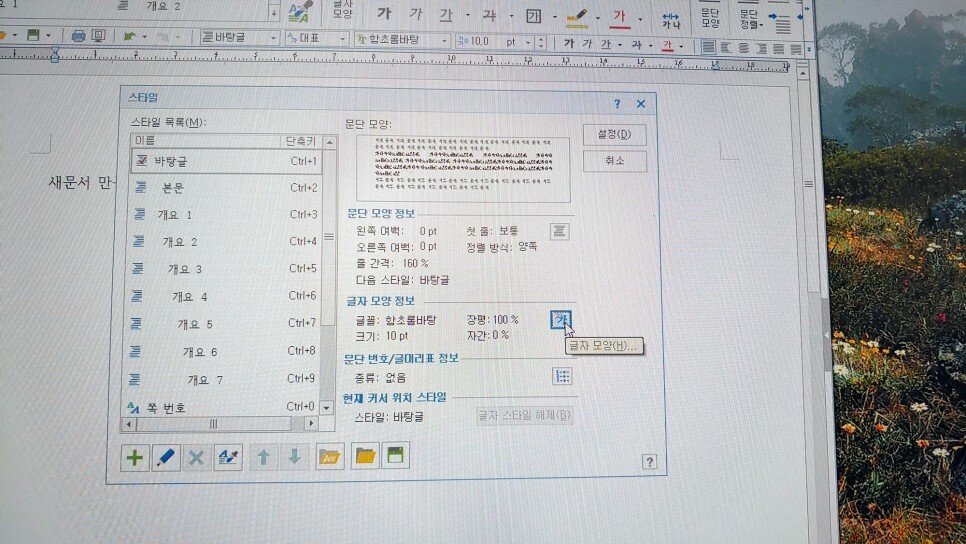The height and width of the screenshot is (544, 966).
Task: Toggle italic 가 in the format toolbar
Action: tap(588, 44)
